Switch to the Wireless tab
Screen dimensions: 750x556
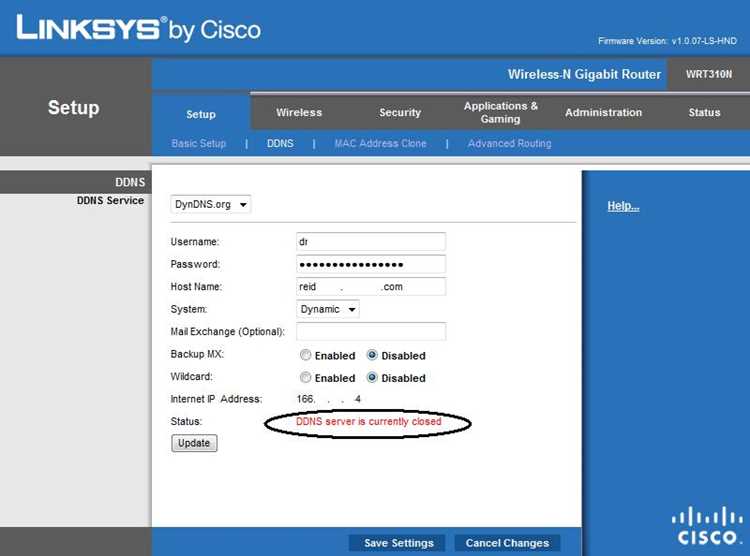point(299,112)
